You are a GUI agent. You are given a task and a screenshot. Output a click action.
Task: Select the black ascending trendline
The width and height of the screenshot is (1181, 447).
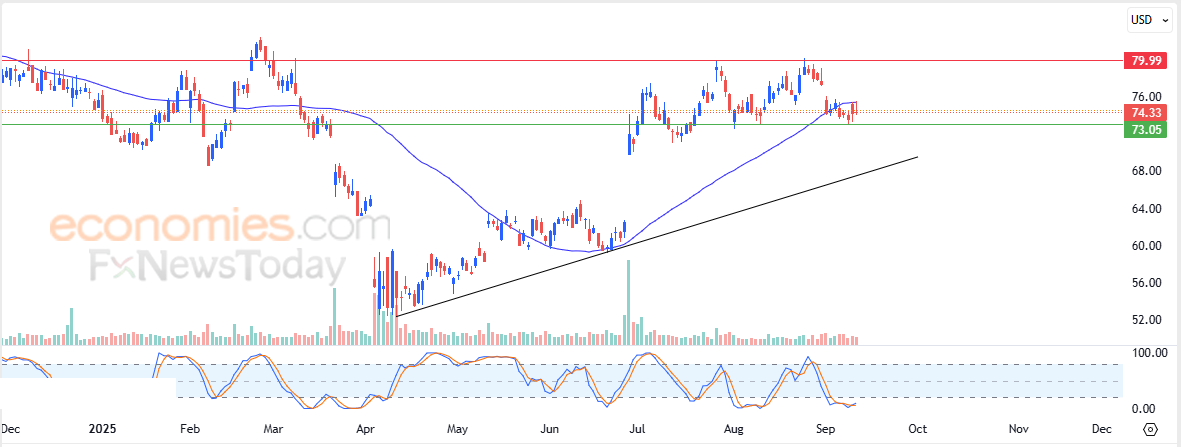[x=655, y=237]
